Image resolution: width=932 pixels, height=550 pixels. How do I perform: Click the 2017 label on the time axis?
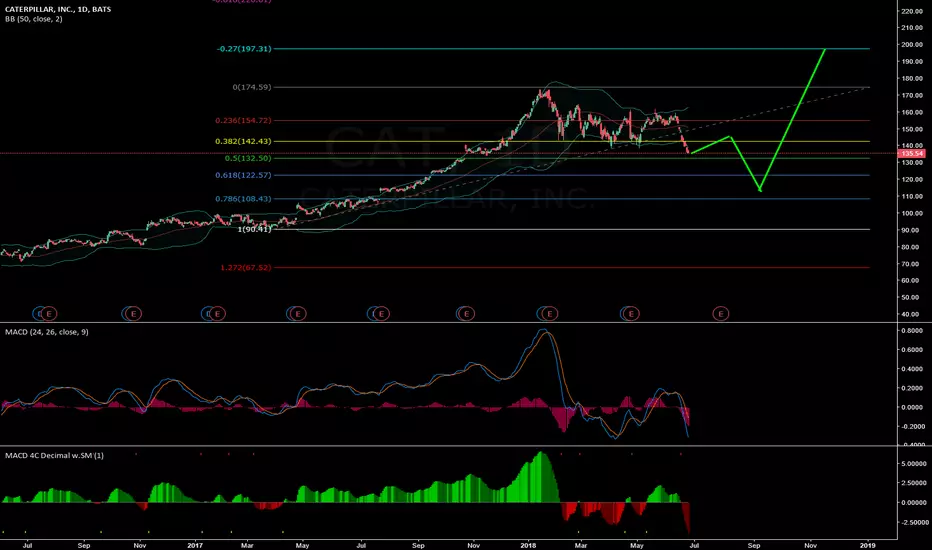[x=195, y=545]
